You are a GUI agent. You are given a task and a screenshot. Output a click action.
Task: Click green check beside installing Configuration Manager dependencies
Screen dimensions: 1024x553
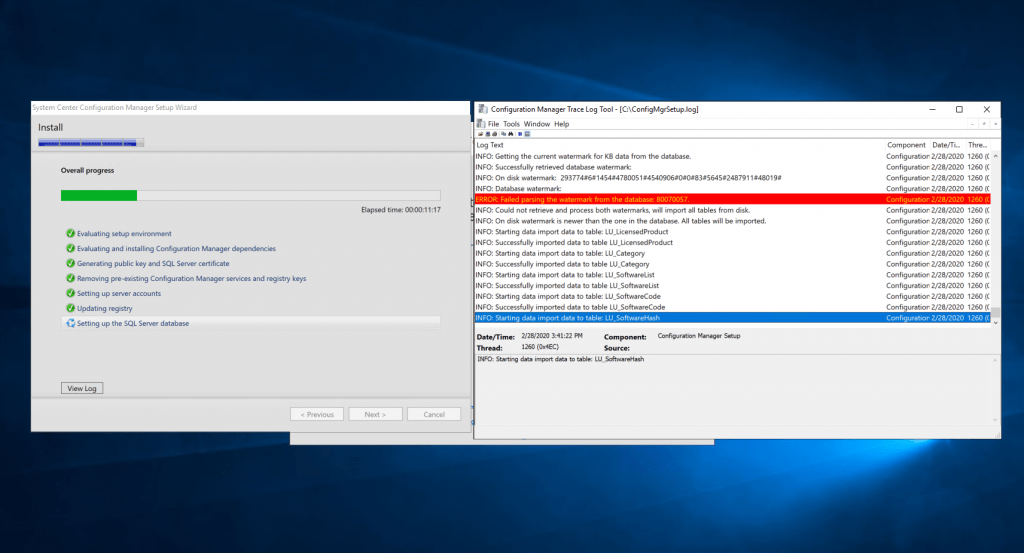click(71, 248)
